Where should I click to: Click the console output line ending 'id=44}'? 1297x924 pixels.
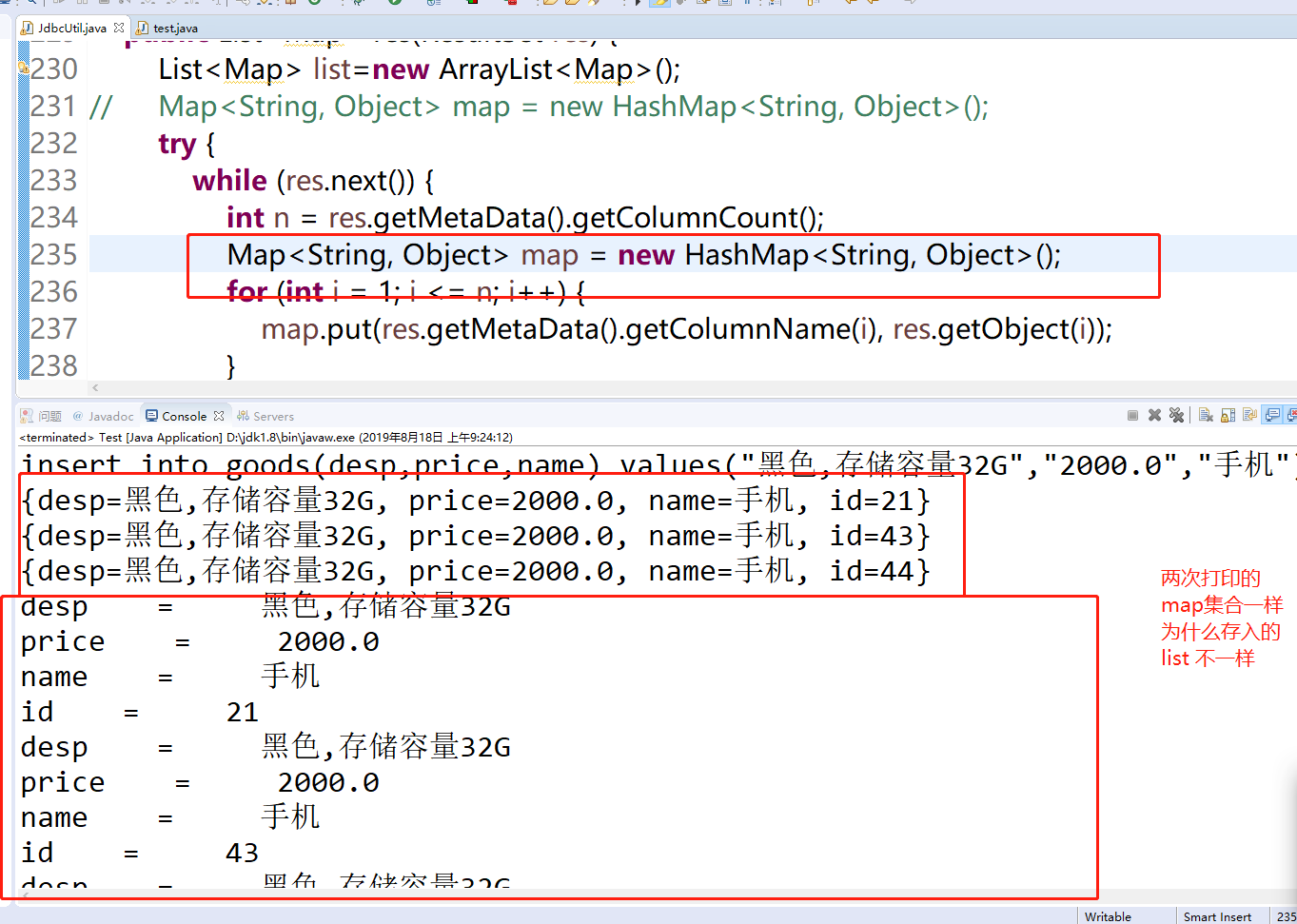pos(476,571)
